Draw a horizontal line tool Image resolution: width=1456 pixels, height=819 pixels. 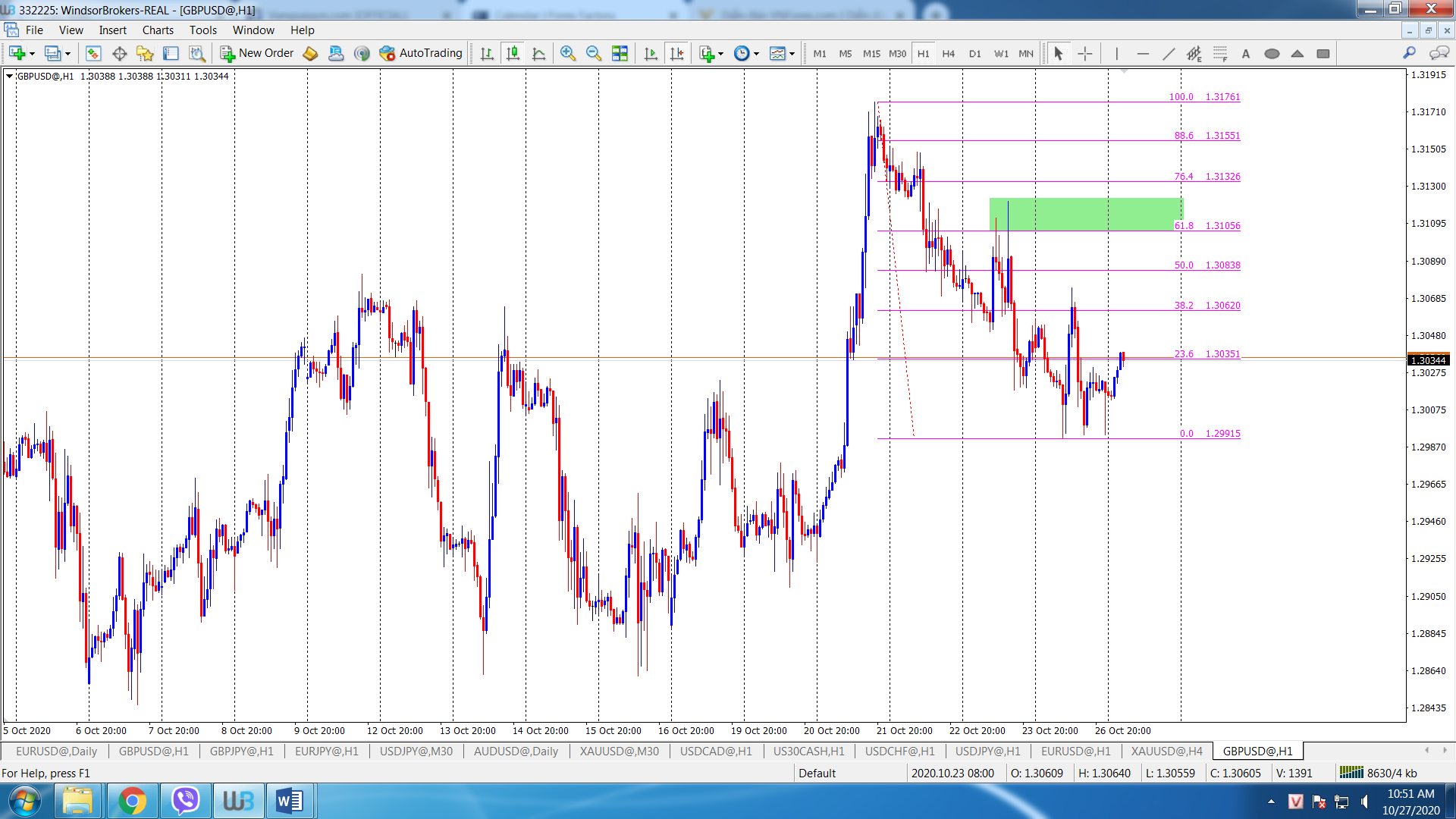[1143, 53]
